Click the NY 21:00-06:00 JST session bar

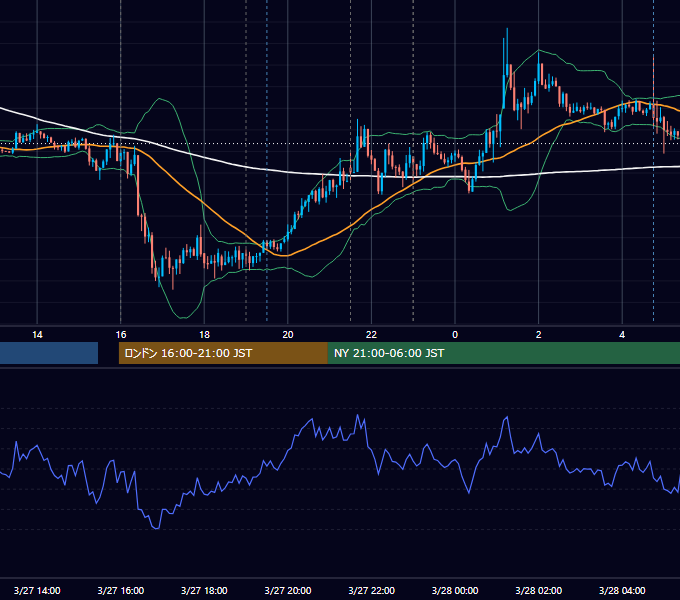click(503, 353)
